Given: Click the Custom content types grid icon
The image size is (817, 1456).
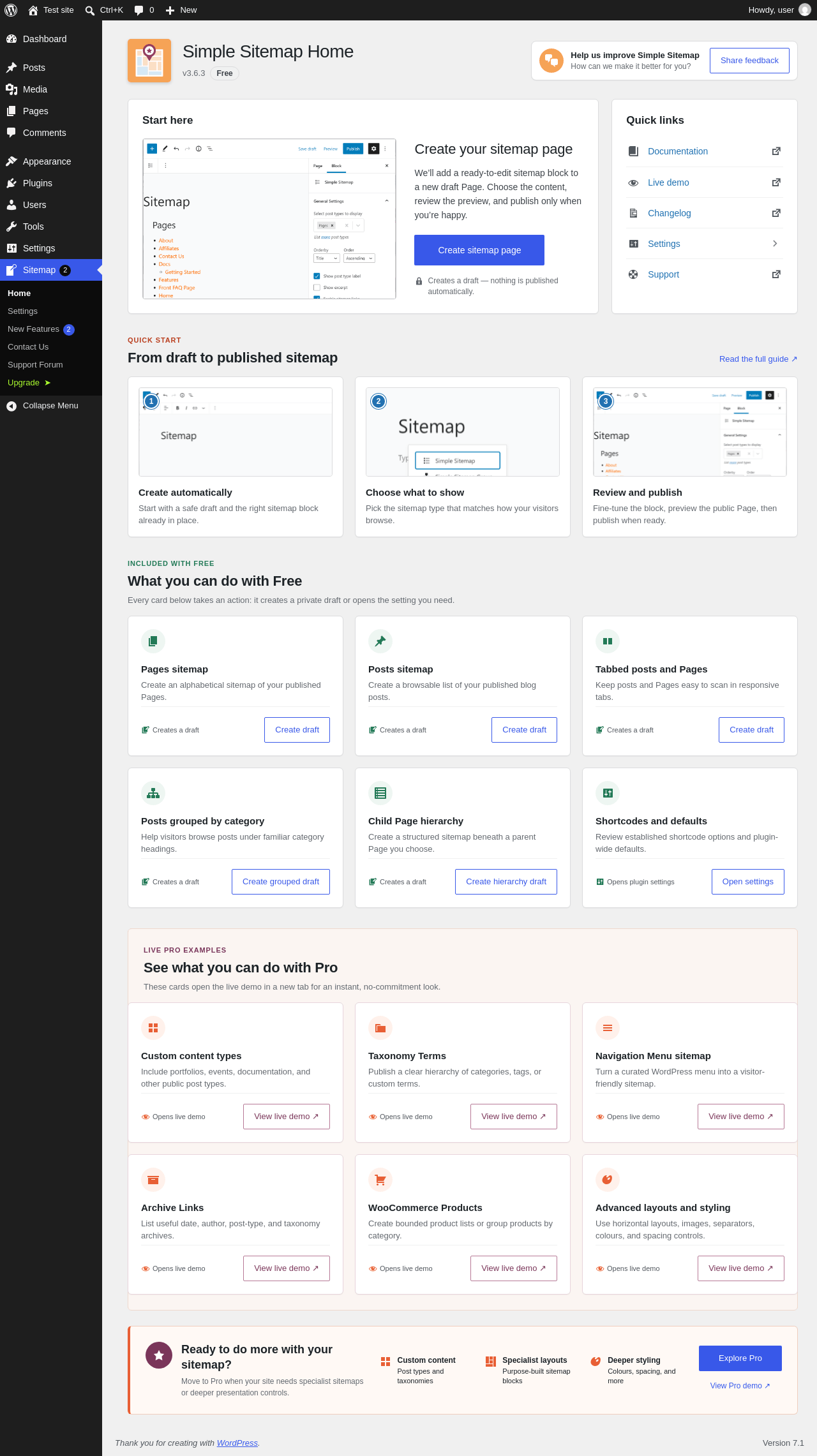Looking at the screenshot, I should click(153, 1028).
